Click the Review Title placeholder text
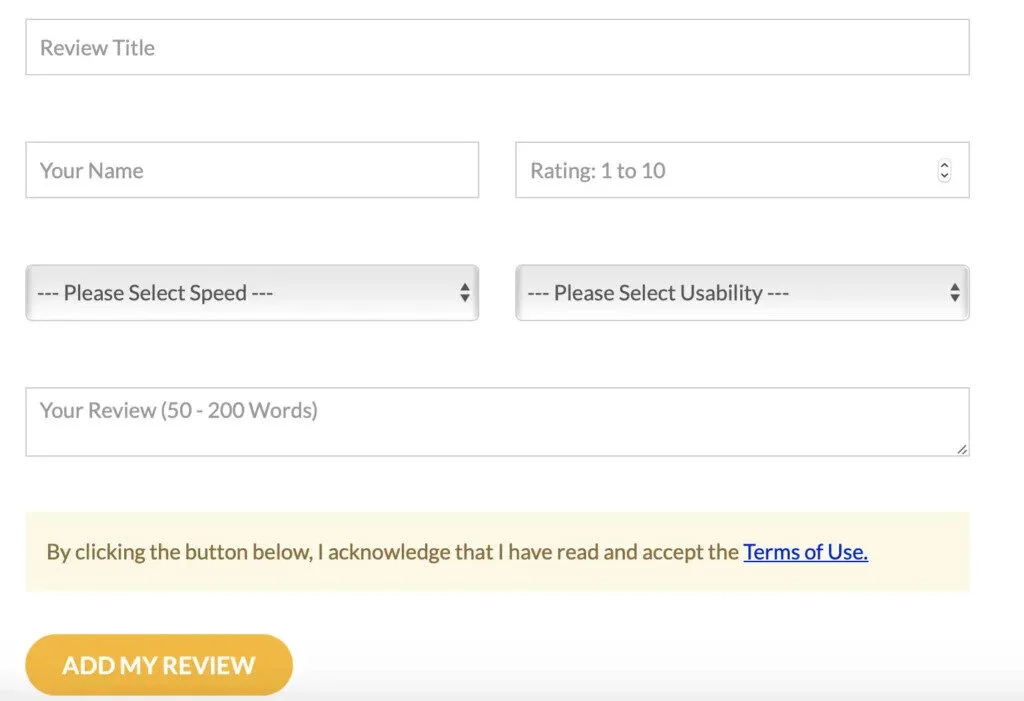 97,47
